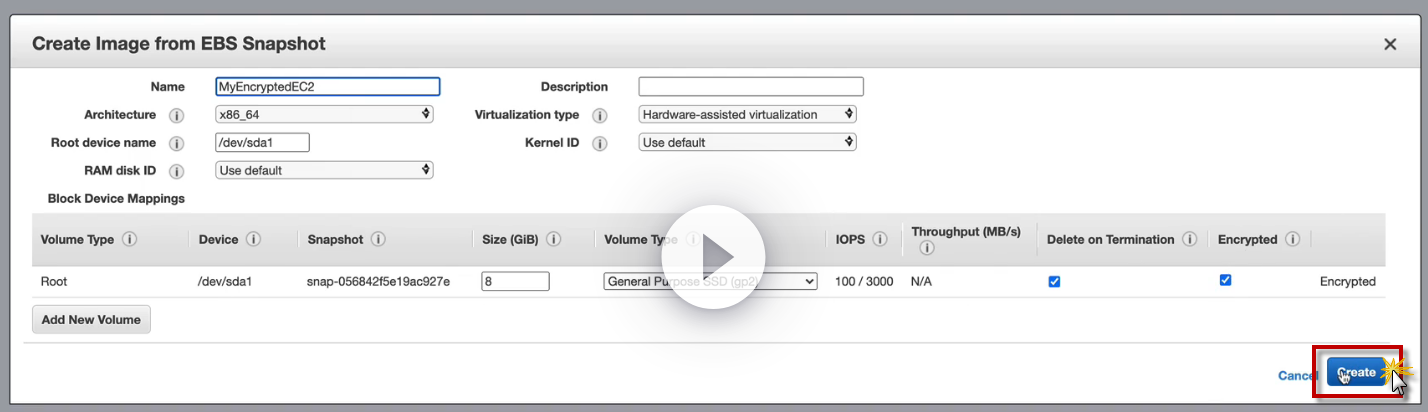Screen dimensions: 1428x412
Task: Click the Virtualization type info icon
Action: (x=600, y=115)
